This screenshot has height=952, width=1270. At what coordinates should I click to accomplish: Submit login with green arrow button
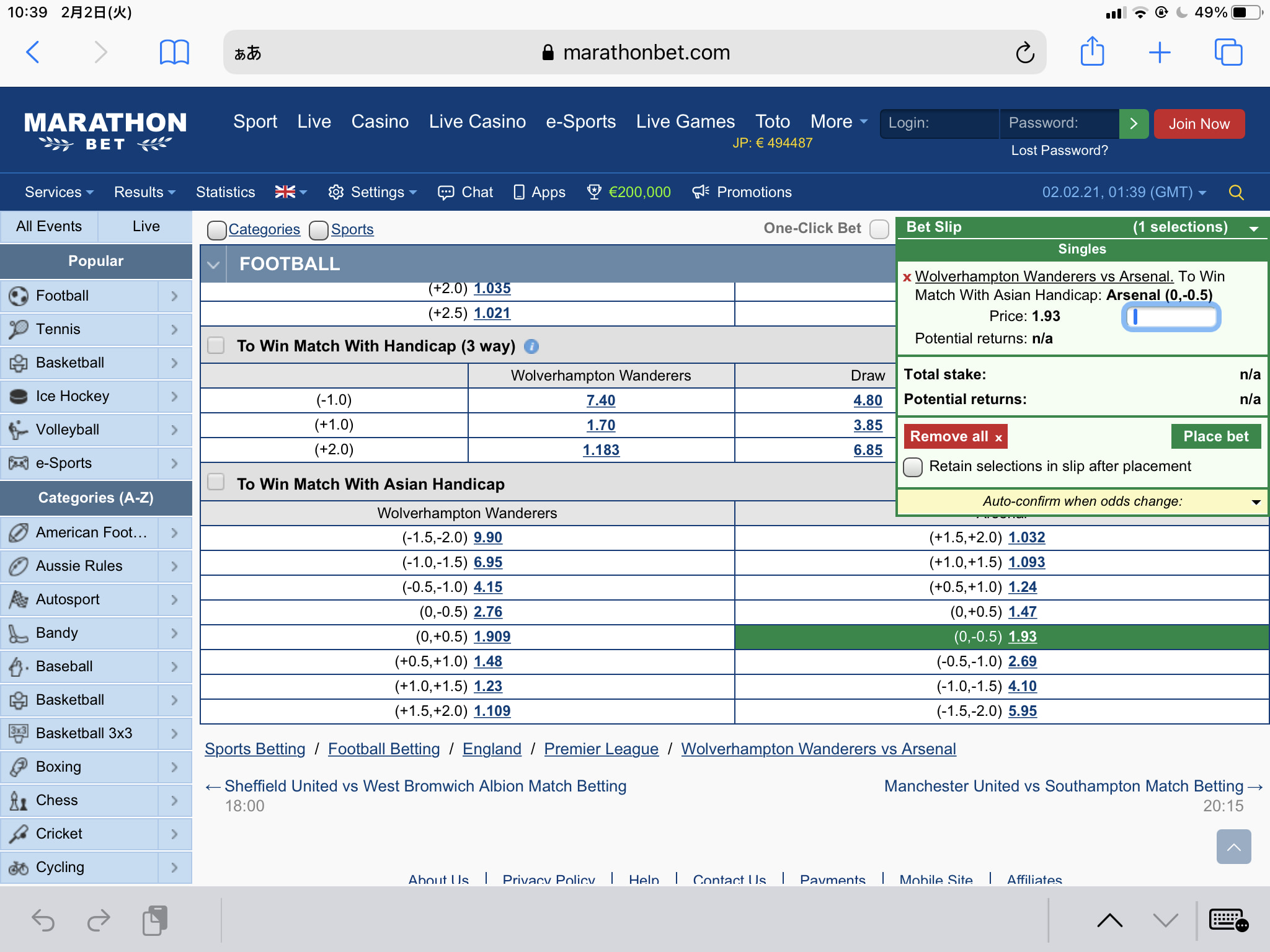1134,123
